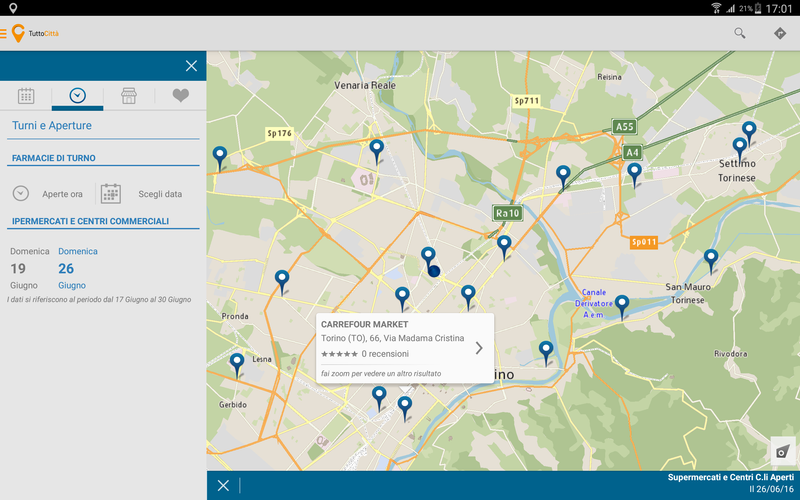
Task: Open the hamburger menu beside TuttoCittà logo
Action: 3,34
